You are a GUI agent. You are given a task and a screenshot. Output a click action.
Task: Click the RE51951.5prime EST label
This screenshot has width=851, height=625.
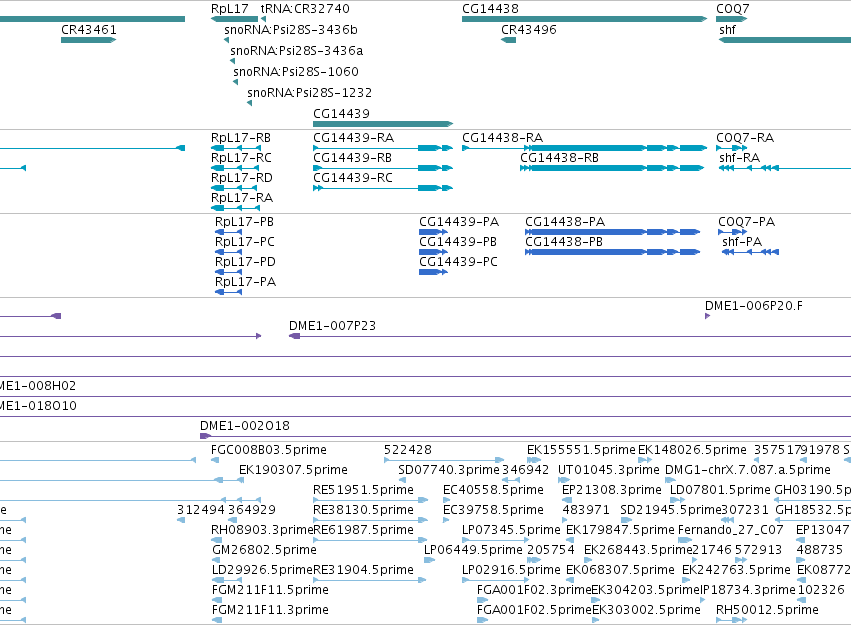click(x=364, y=490)
